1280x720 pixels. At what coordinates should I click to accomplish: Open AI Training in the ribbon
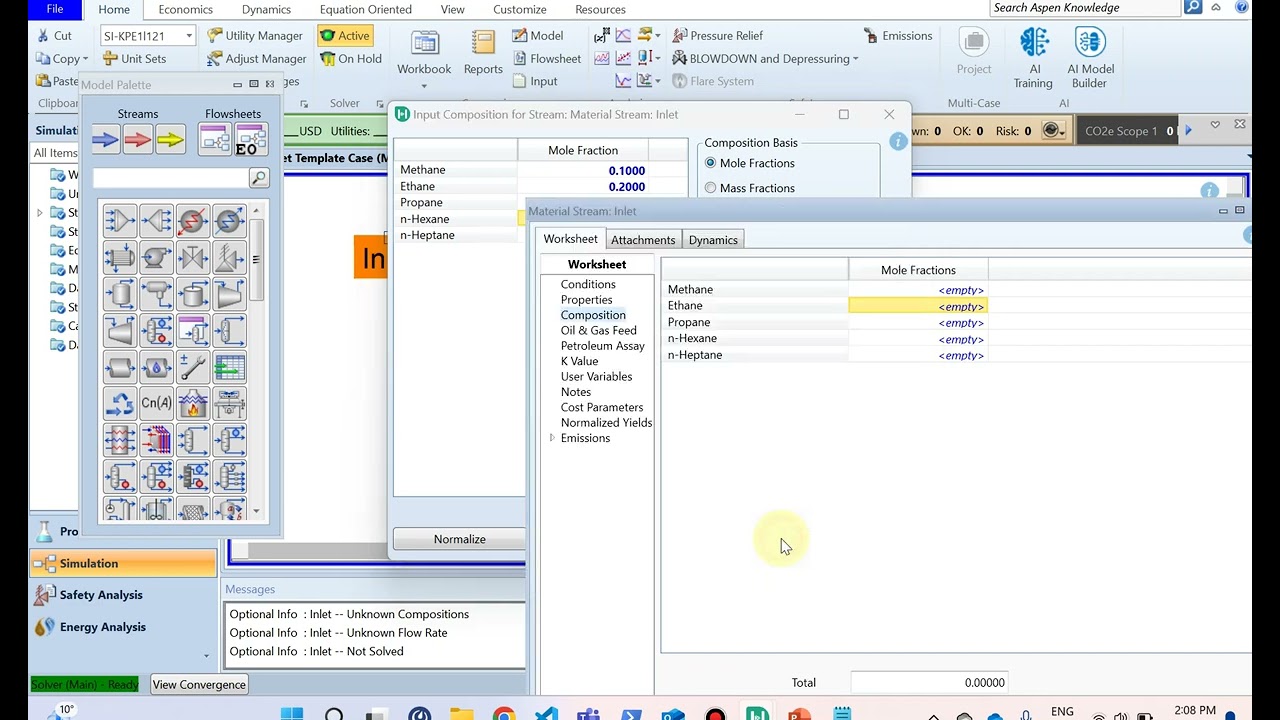tap(1033, 58)
